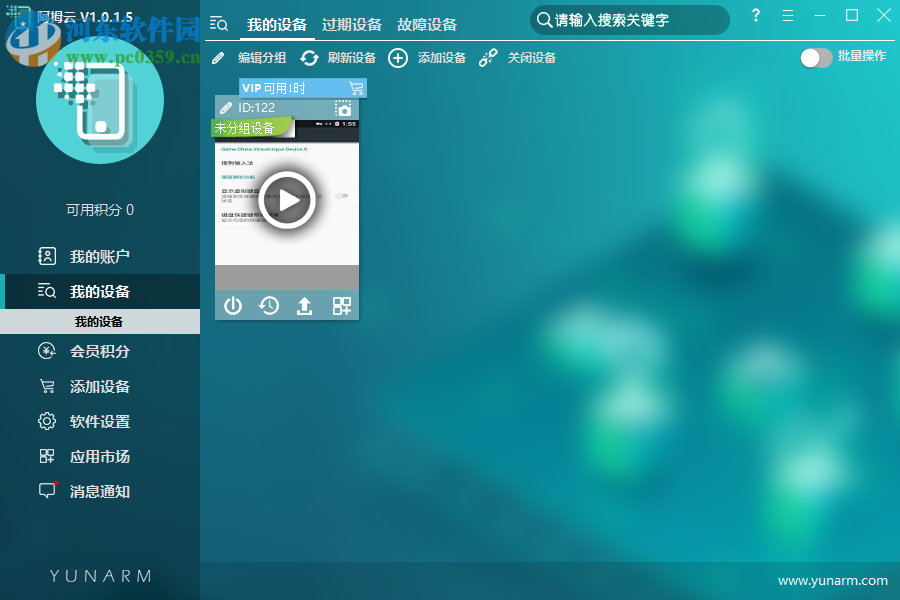Viewport: 900px width, 600px height.
Task: Click the pencil icon beside ID:122 to rename
Action: pyautogui.click(x=224, y=108)
